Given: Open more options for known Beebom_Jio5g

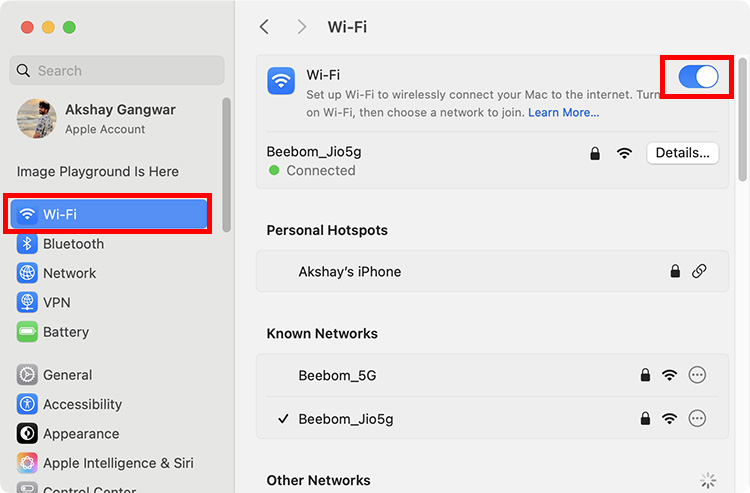Looking at the screenshot, I should pyautogui.click(x=697, y=418).
